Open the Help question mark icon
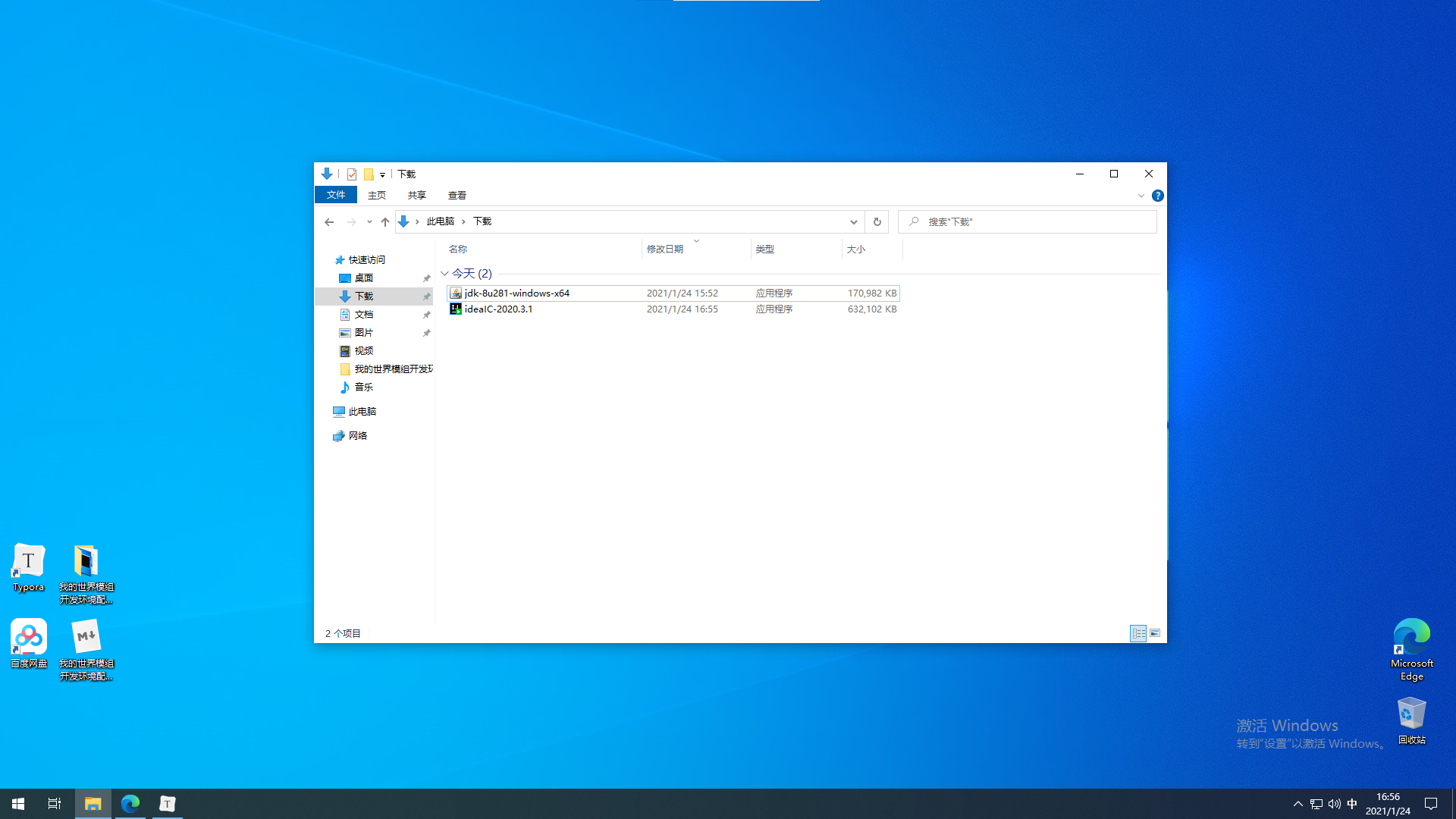 [x=1157, y=196]
